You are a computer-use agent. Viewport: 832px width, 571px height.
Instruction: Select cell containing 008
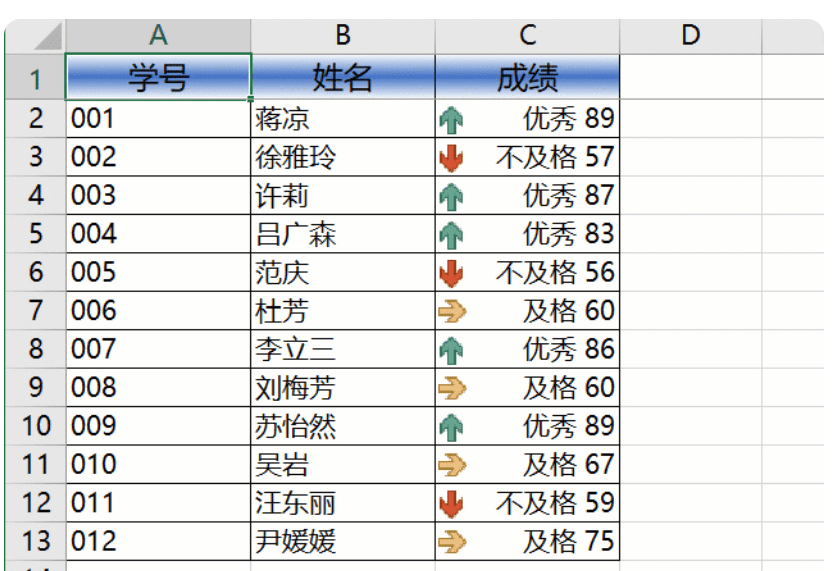pos(158,387)
